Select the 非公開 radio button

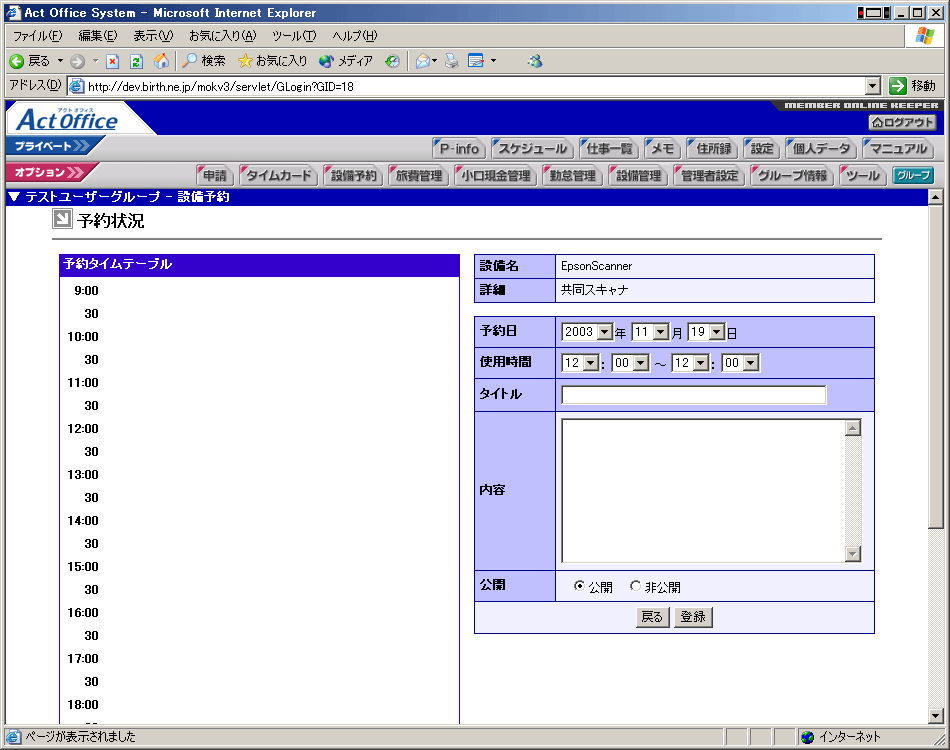[x=635, y=587]
